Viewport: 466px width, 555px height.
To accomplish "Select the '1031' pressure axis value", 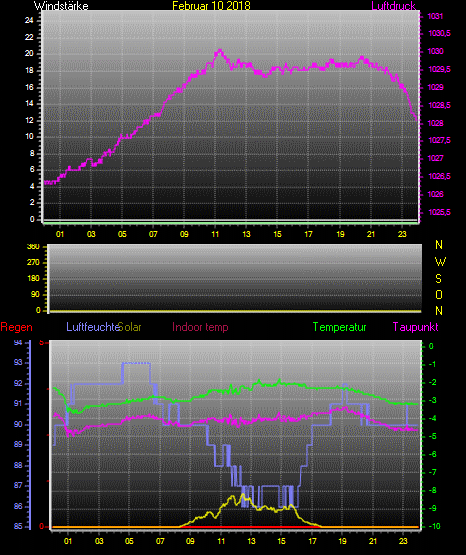I will point(435,16).
